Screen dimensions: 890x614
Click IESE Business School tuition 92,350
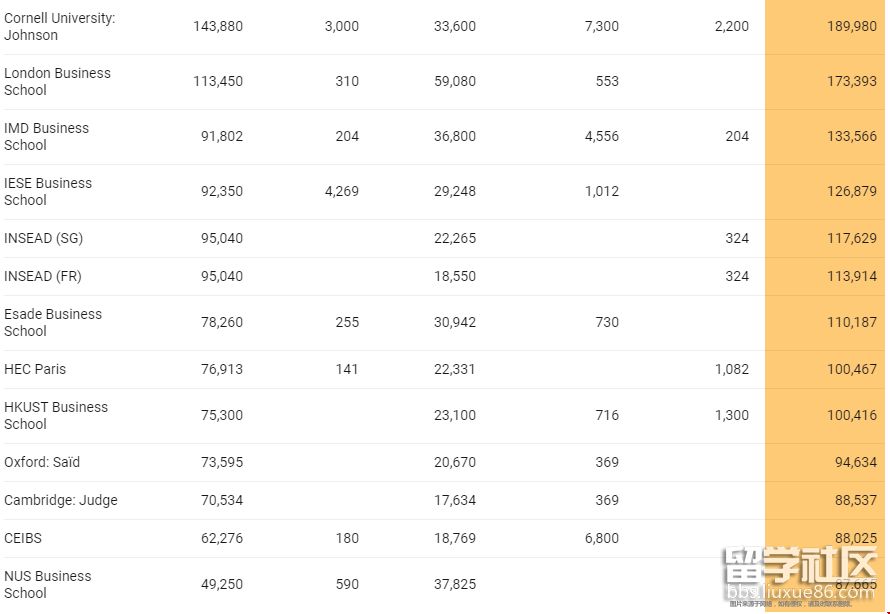[221, 191]
